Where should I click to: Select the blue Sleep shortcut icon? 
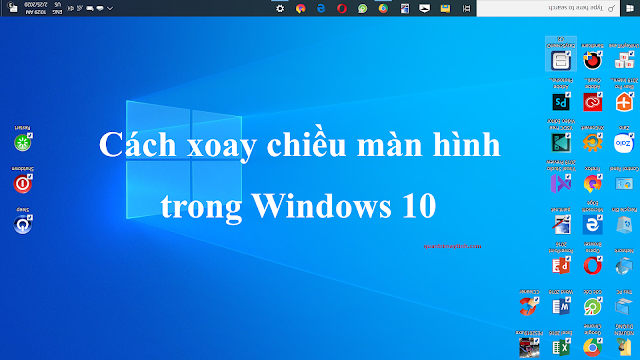pos(22,224)
